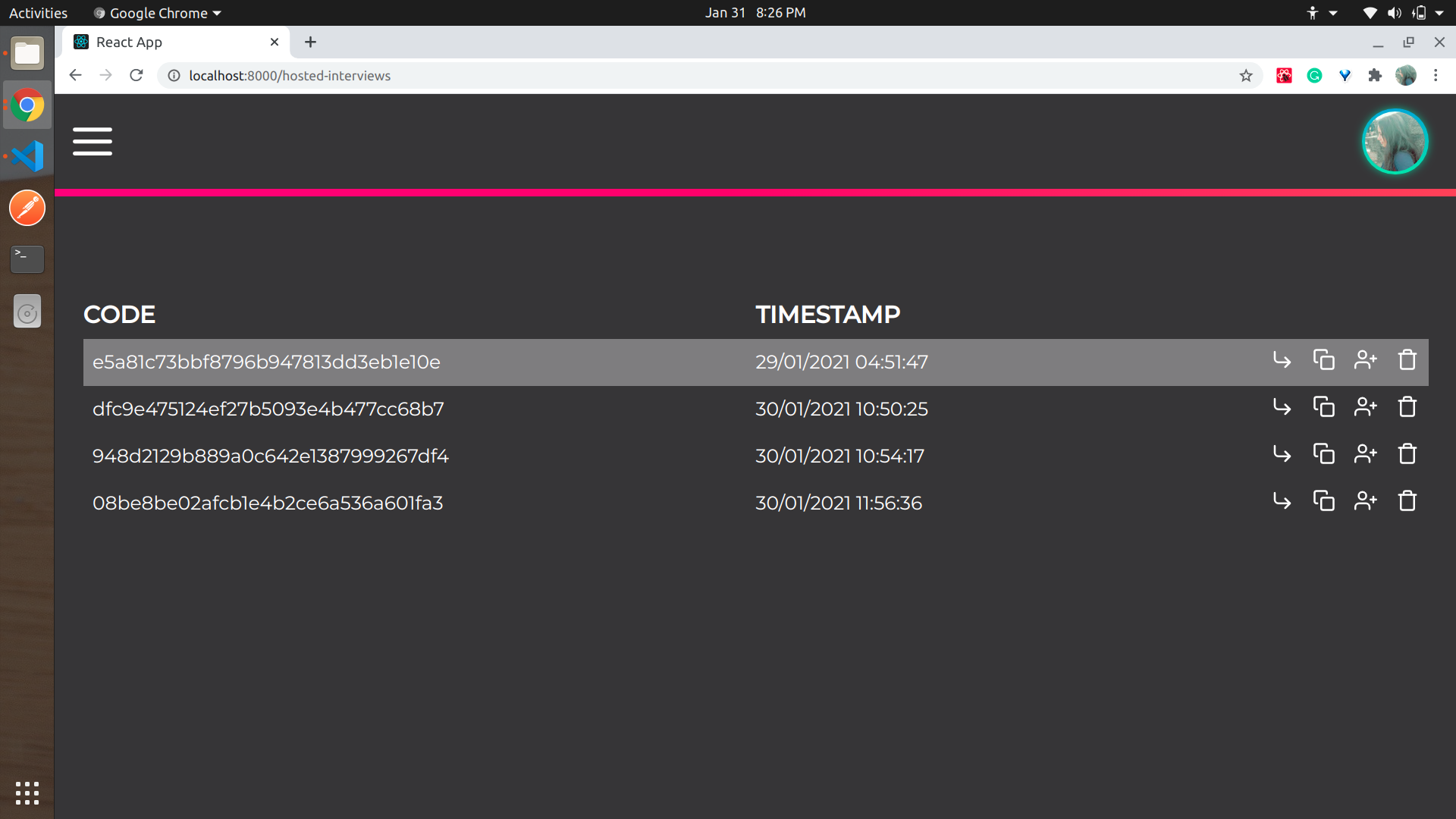The width and height of the screenshot is (1456, 819).
Task: Reload the hosted-interviews page
Action: pos(136,75)
